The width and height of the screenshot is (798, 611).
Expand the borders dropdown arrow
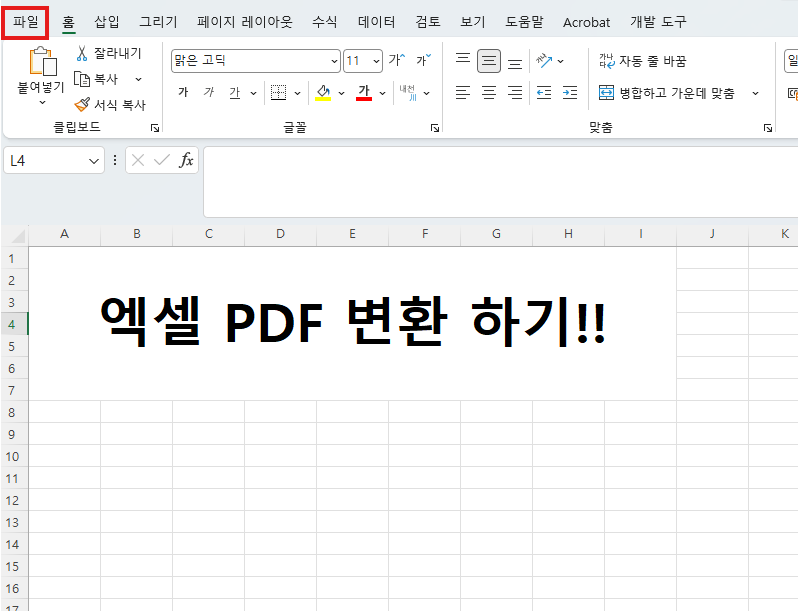pos(298,93)
